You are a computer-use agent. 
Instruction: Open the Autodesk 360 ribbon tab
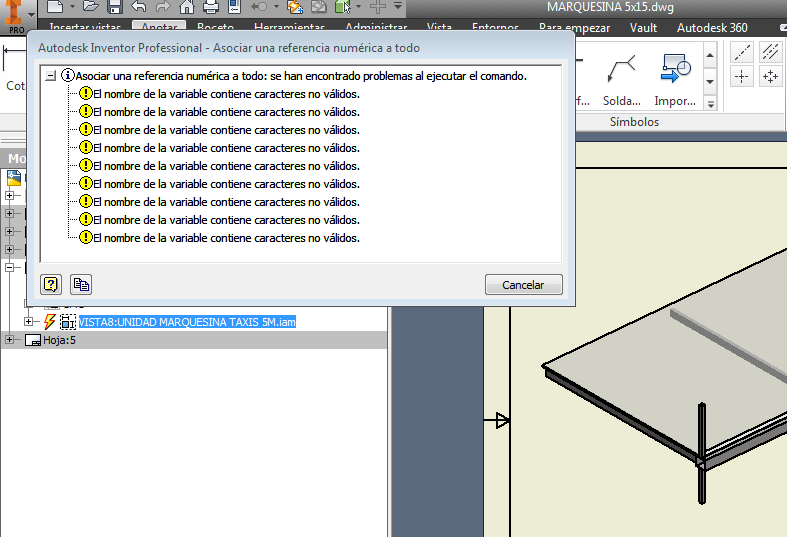click(712, 28)
